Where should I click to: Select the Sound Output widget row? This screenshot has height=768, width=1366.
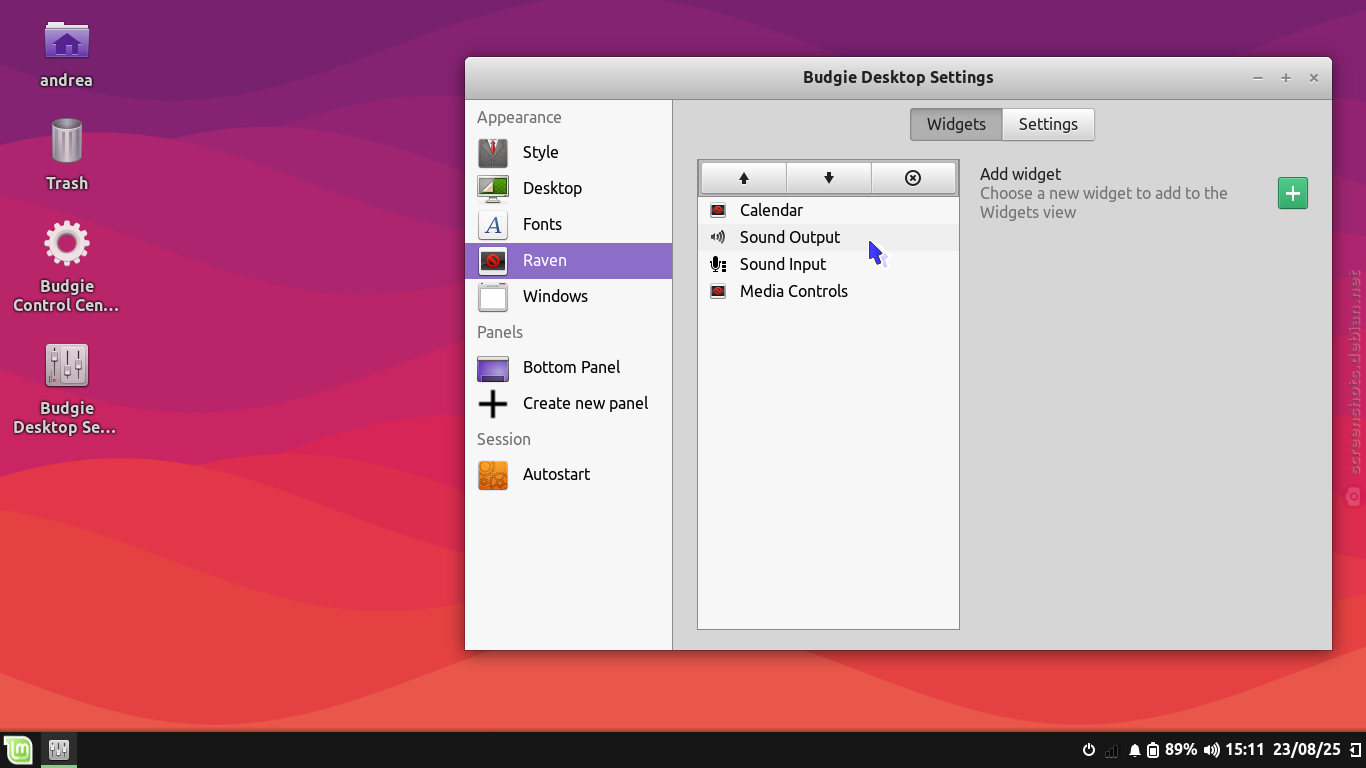click(828, 237)
